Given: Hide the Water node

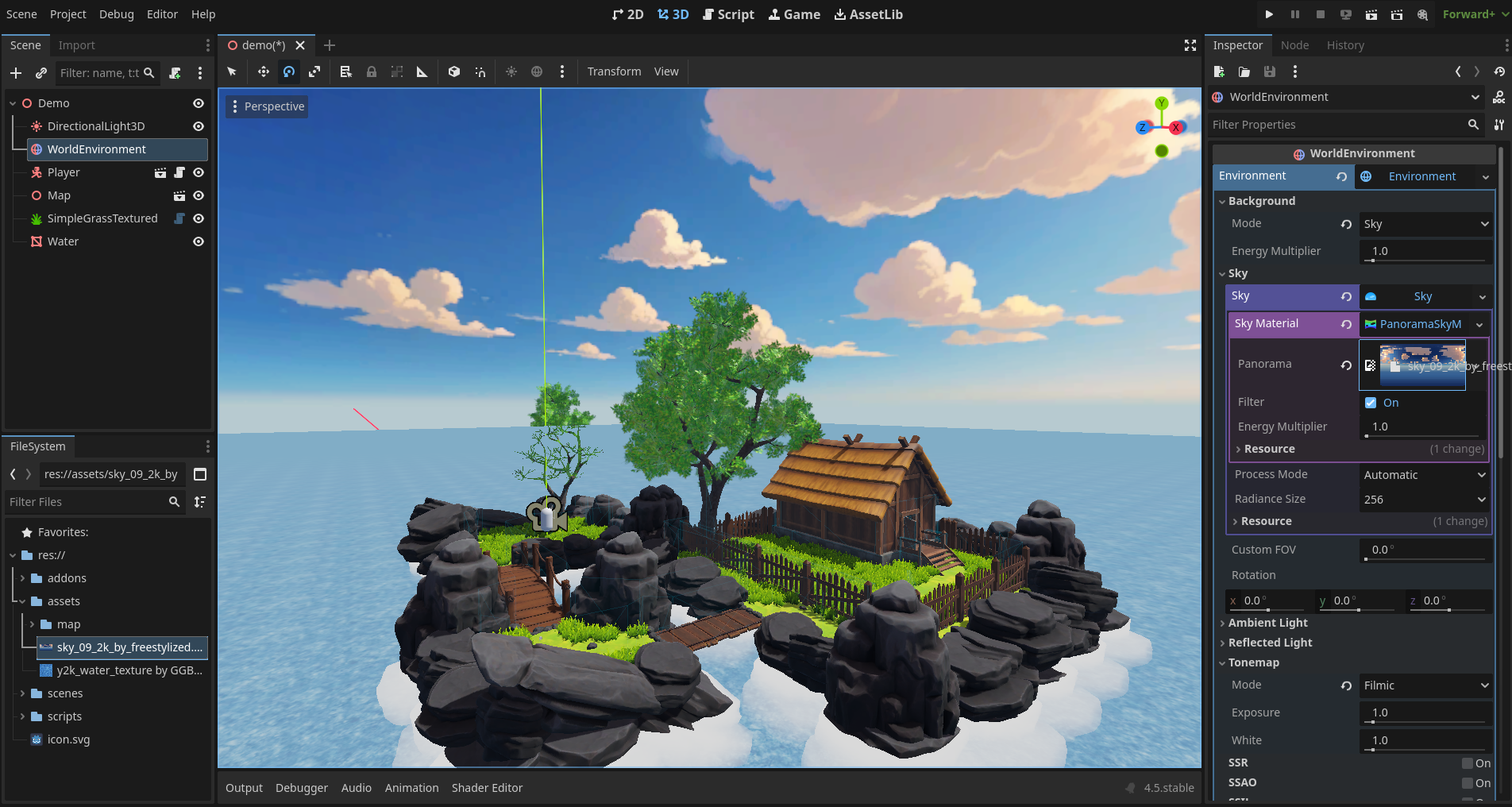Looking at the screenshot, I should (x=199, y=241).
